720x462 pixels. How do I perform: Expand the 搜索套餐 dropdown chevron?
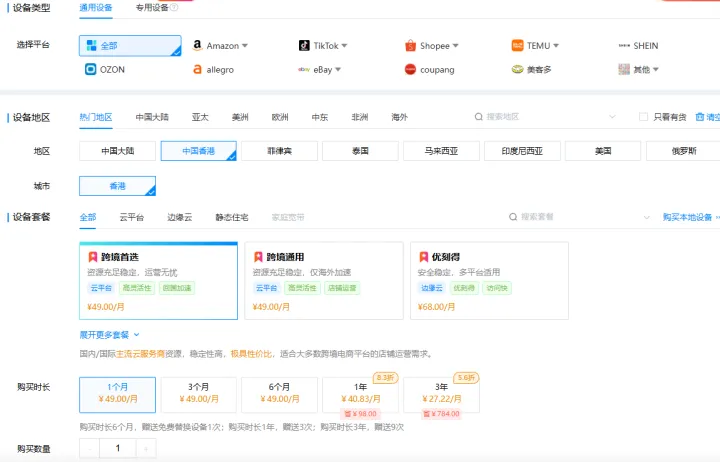[x=647, y=217]
